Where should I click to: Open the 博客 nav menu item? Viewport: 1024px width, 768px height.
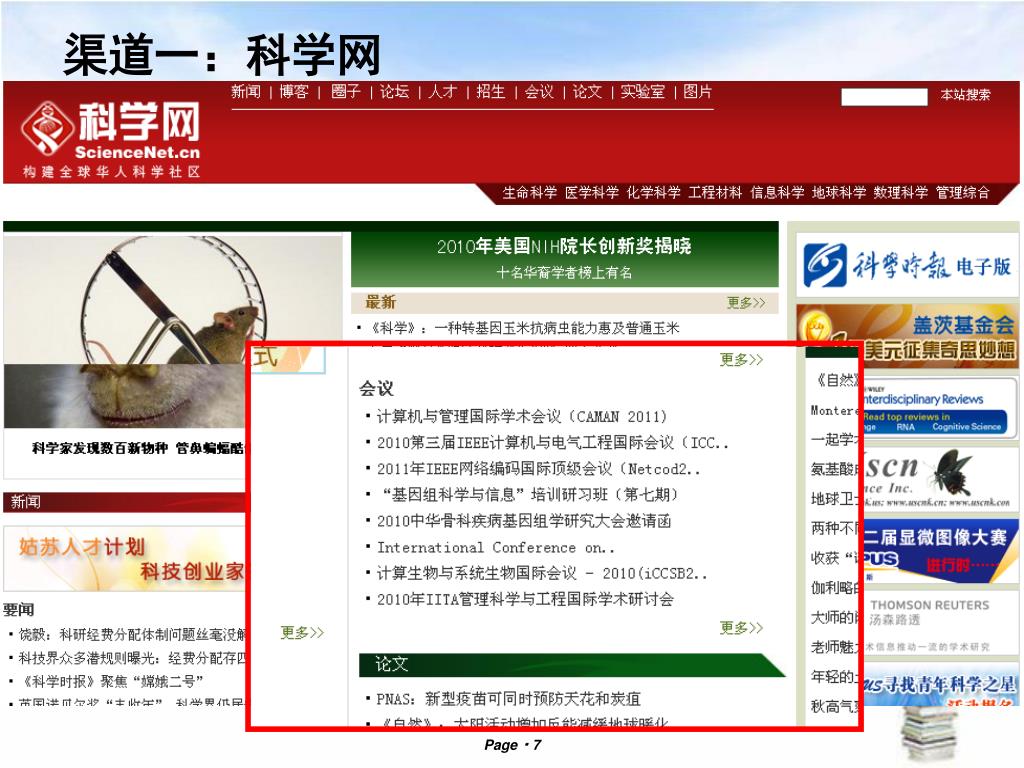coord(294,91)
